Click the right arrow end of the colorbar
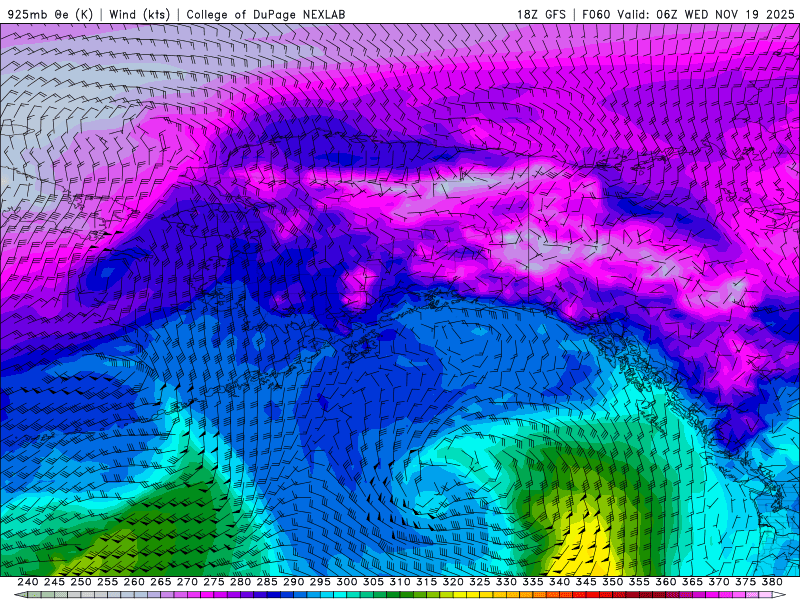Screen dimensions: 800x600 [x=779, y=595]
